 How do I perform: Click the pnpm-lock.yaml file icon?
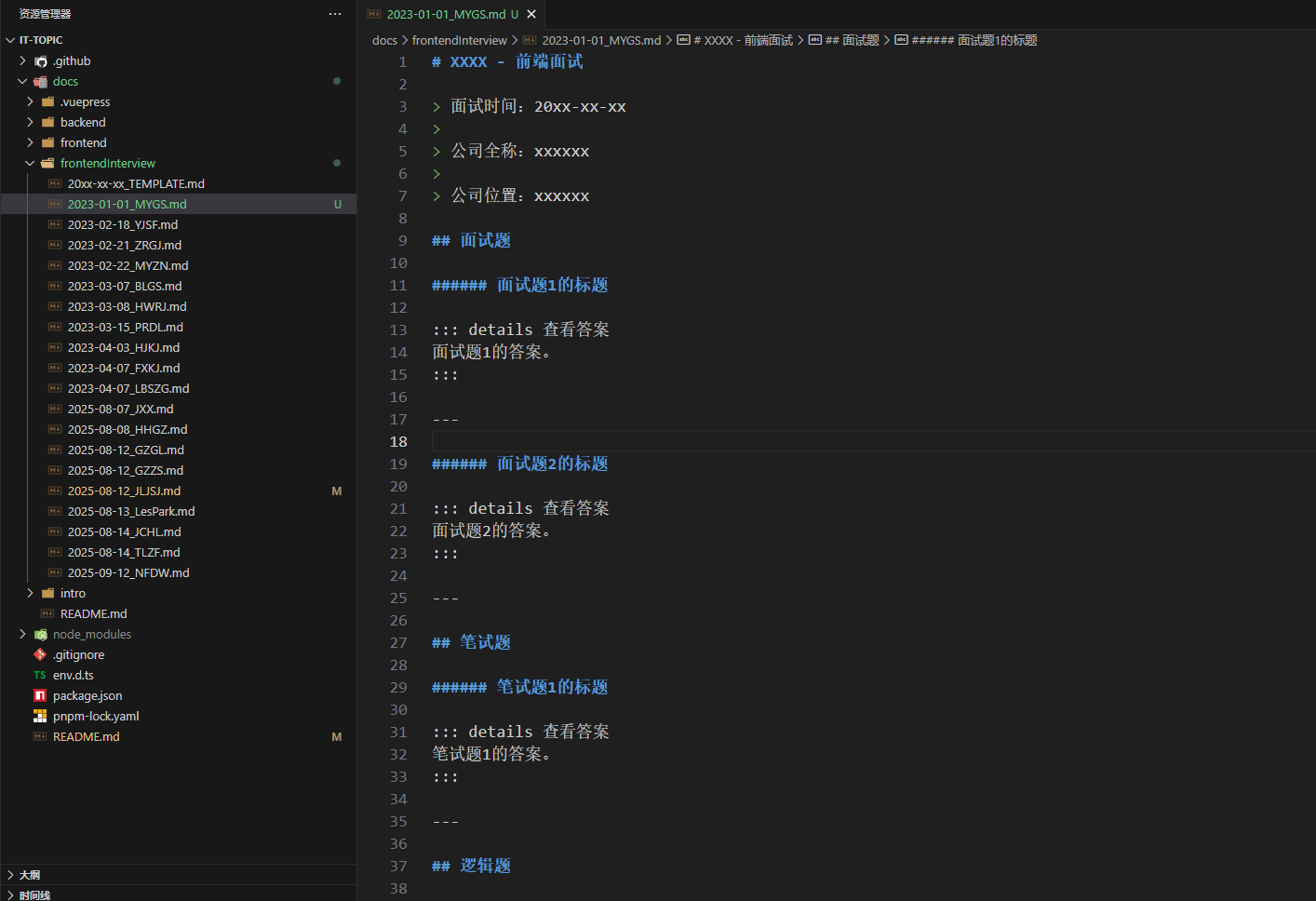(40, 716)
